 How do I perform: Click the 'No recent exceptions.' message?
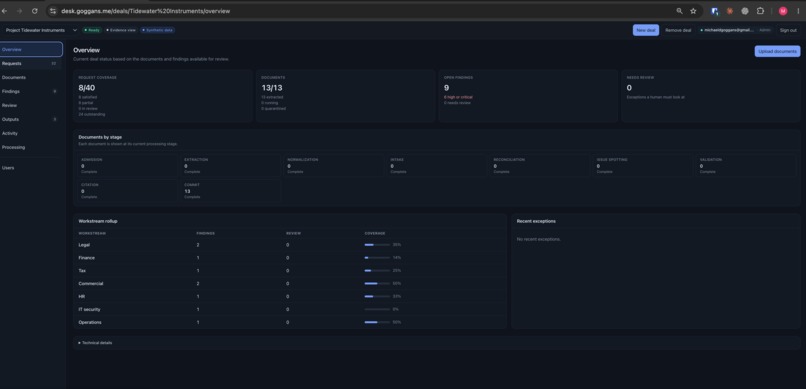(x=539, y=239)
